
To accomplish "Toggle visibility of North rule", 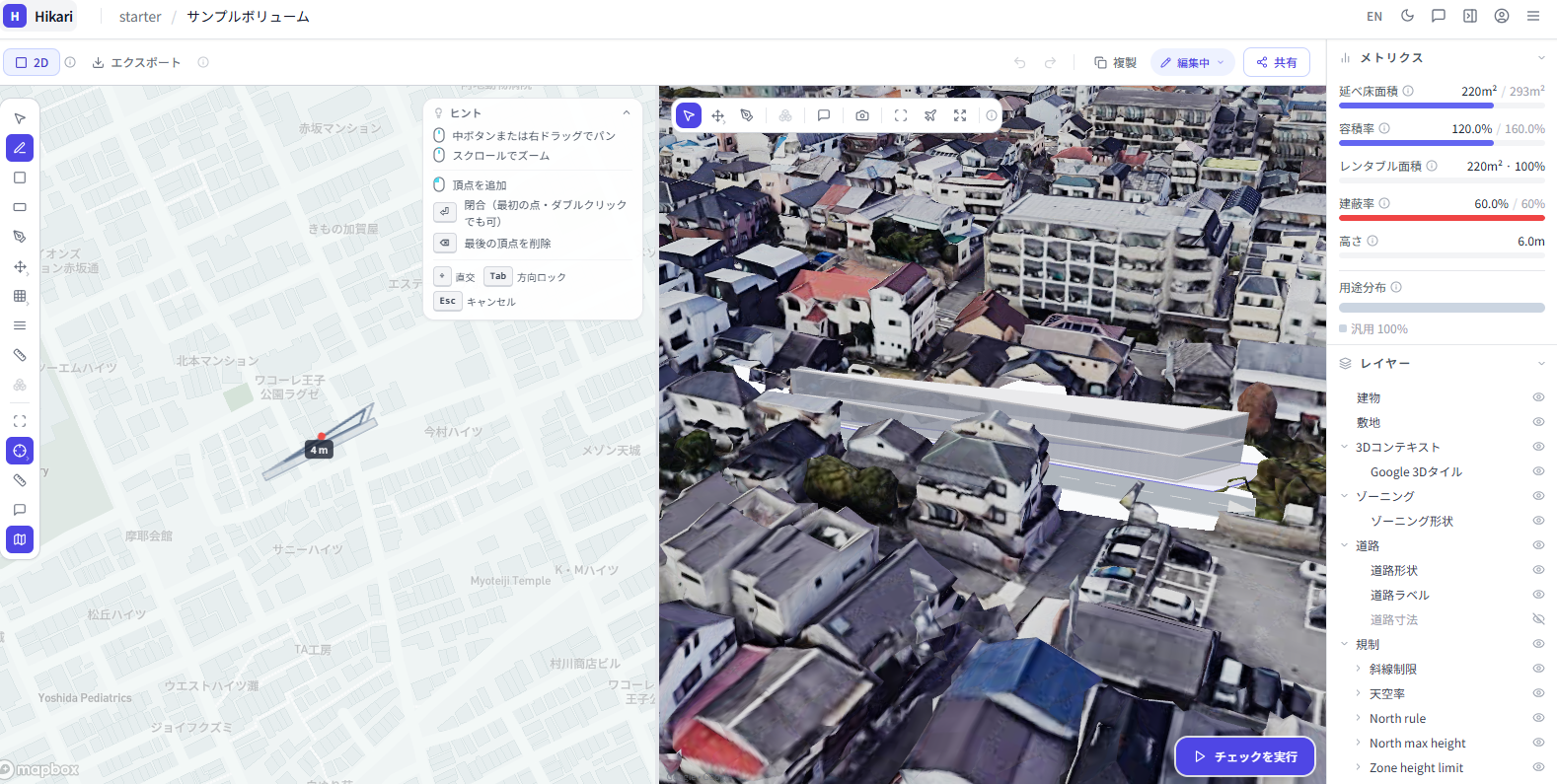I will [1538, 718].
